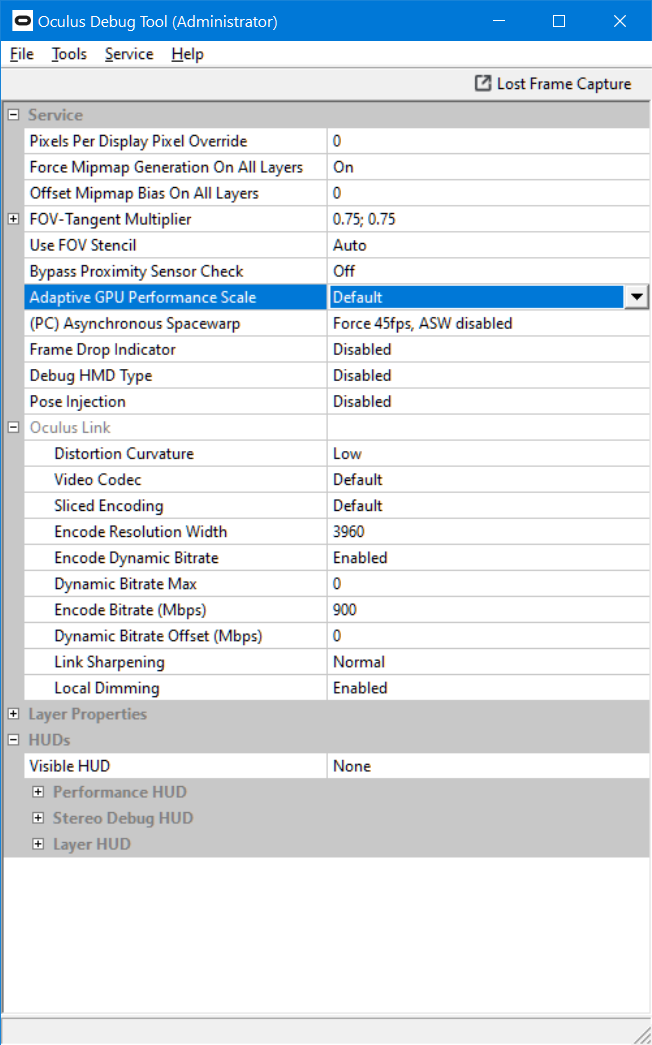Select the Local Dimming label
Image resolution: width=652 pixels, height=1045 pixels.
click(x=107, y=687)
